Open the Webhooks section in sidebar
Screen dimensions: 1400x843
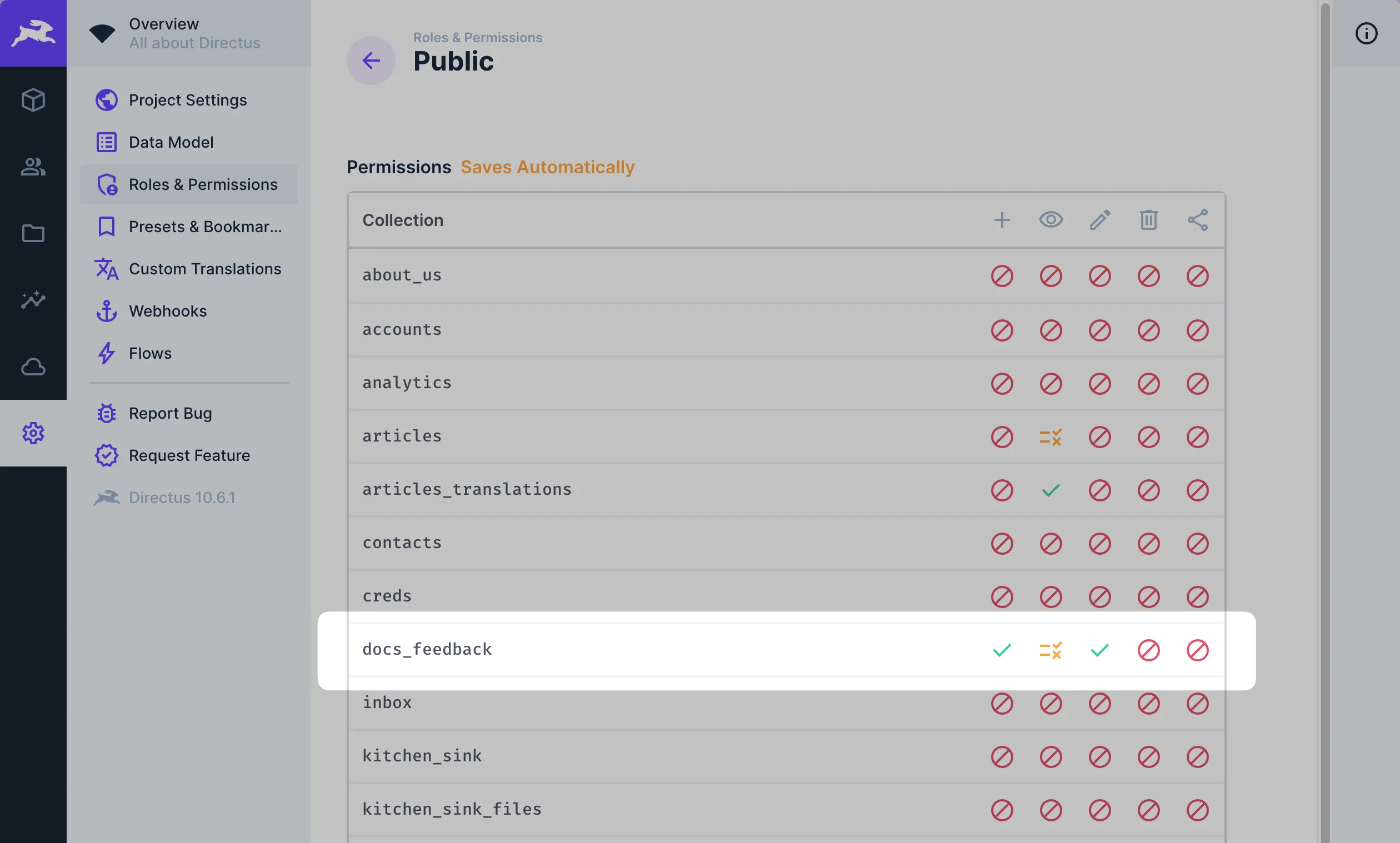tap(168, 310)
